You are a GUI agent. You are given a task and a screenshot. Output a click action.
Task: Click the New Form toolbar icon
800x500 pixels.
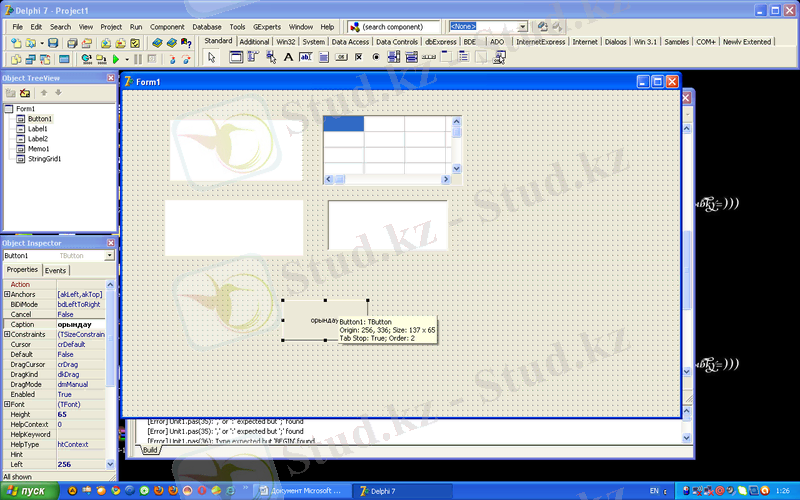click(x=64, y=60)
